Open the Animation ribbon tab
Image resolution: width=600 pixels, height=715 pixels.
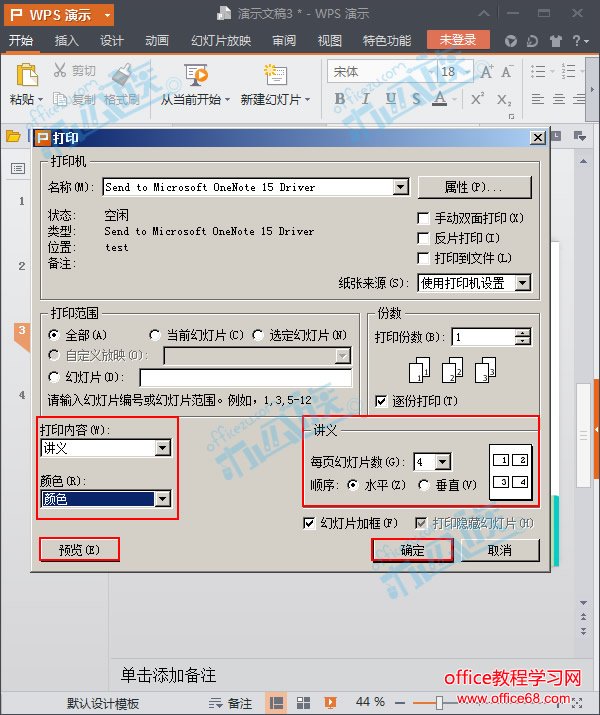point(157,41)
